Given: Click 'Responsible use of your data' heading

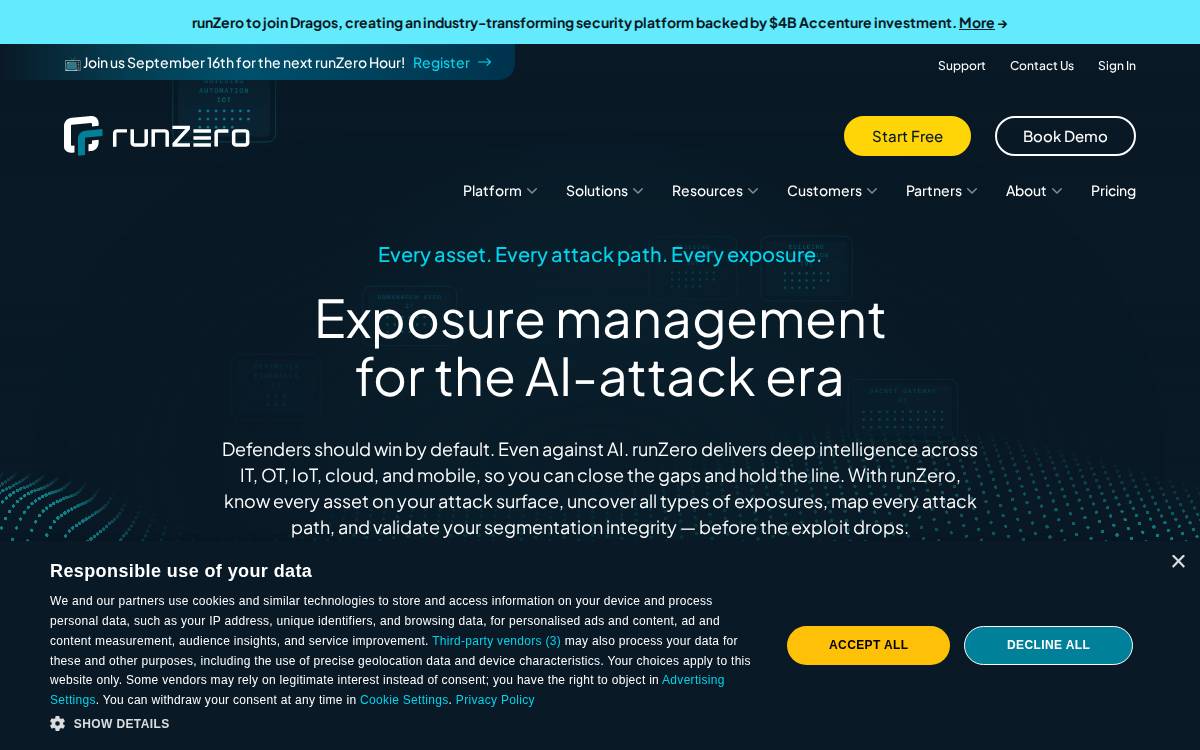Looking at the screenshot, I should point(181,571).
